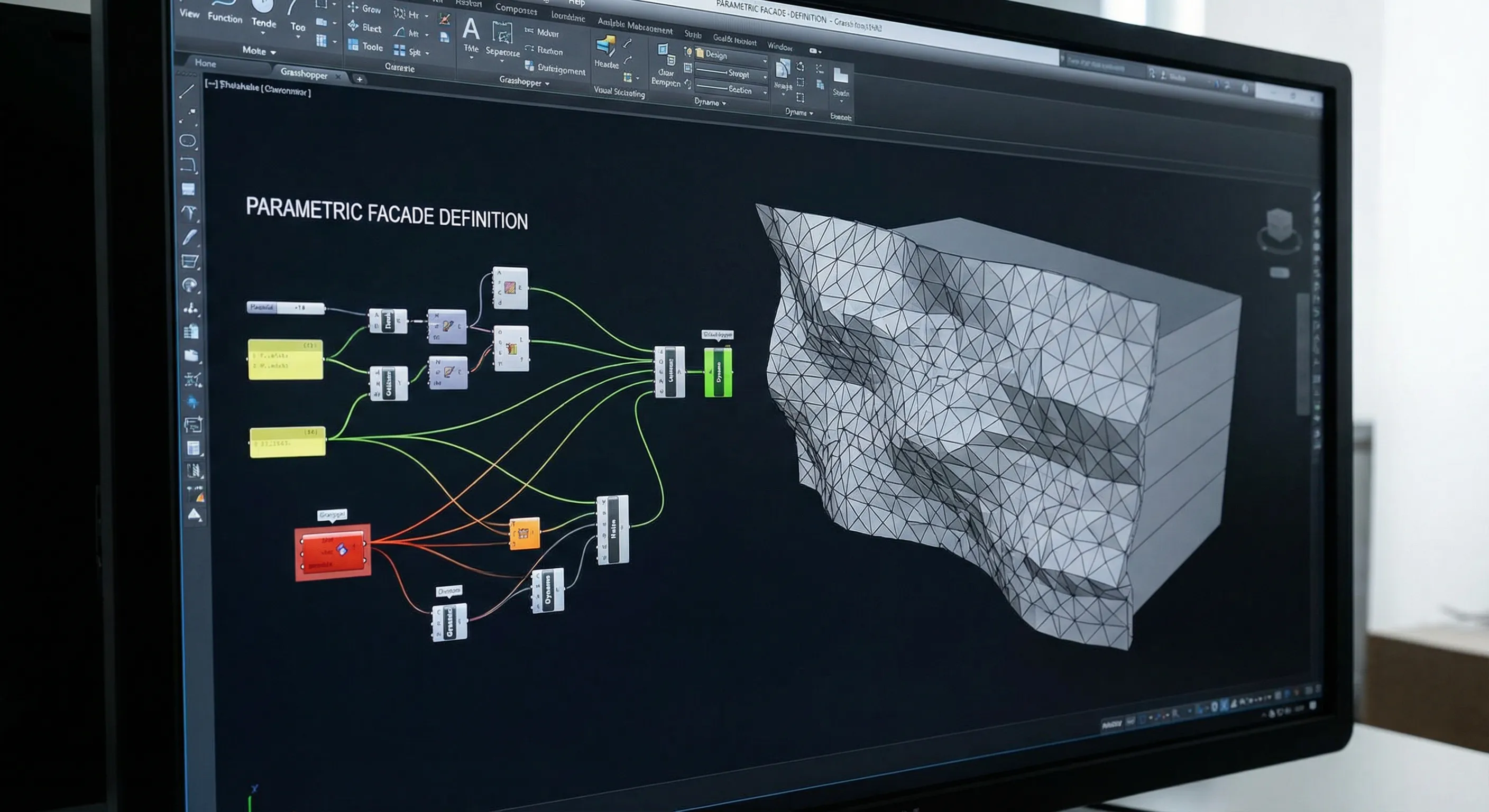
Task: Click the plus button to open a new tab
Action: (x=359, y=79)
